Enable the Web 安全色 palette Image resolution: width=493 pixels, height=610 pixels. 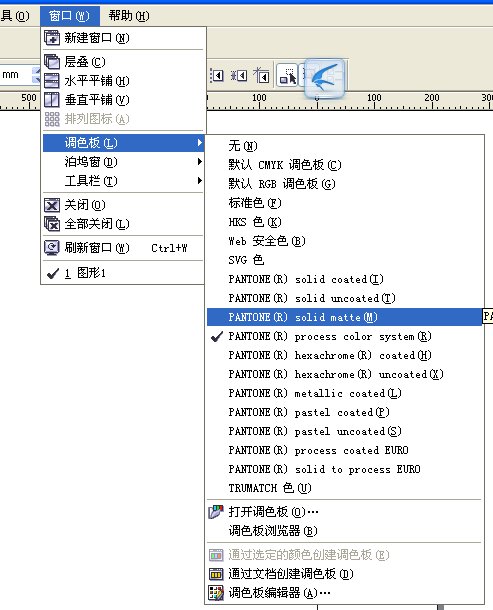[x=344, y=241]
